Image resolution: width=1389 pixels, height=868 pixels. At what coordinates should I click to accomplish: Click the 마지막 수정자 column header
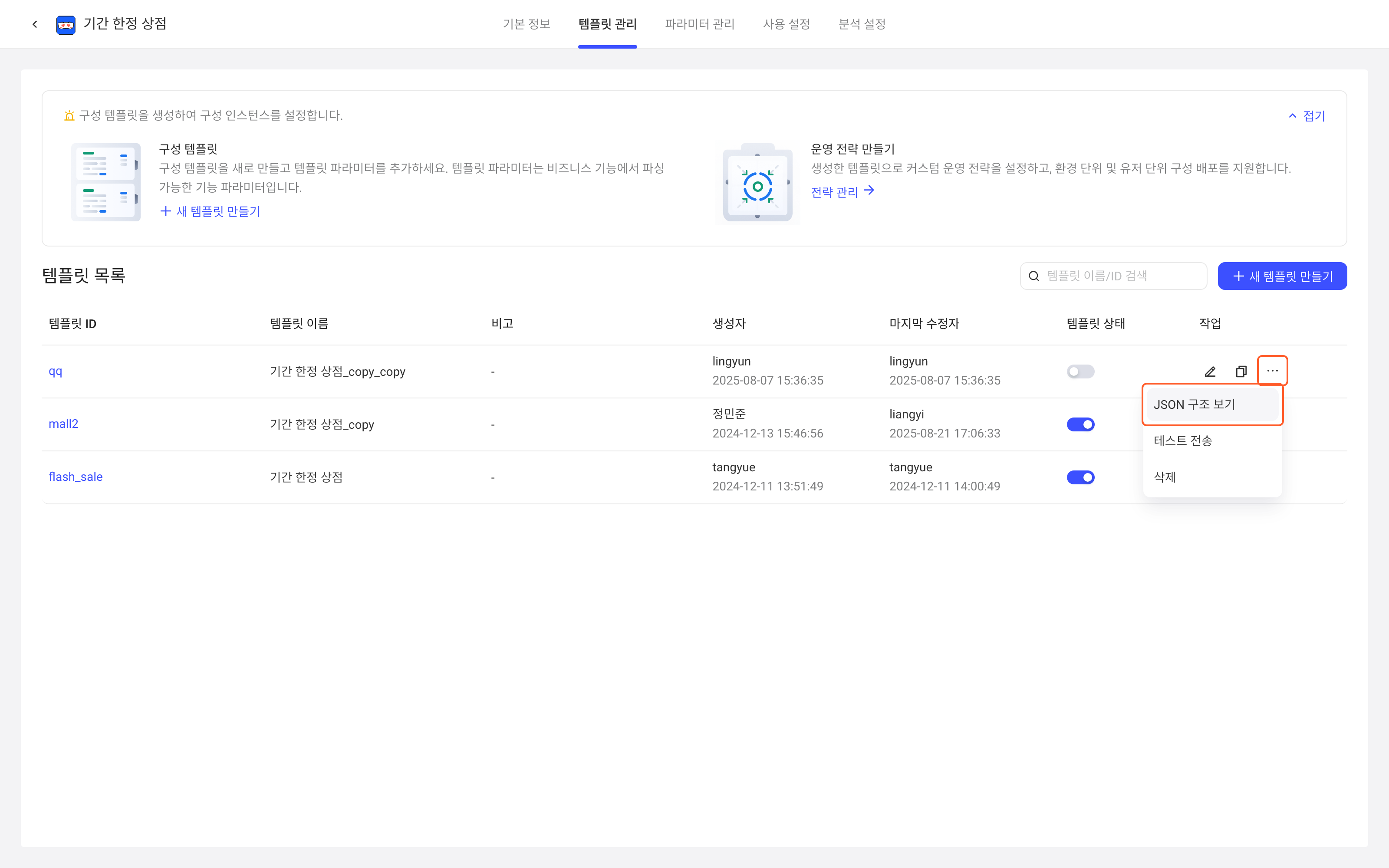click(x=924, y=324)
